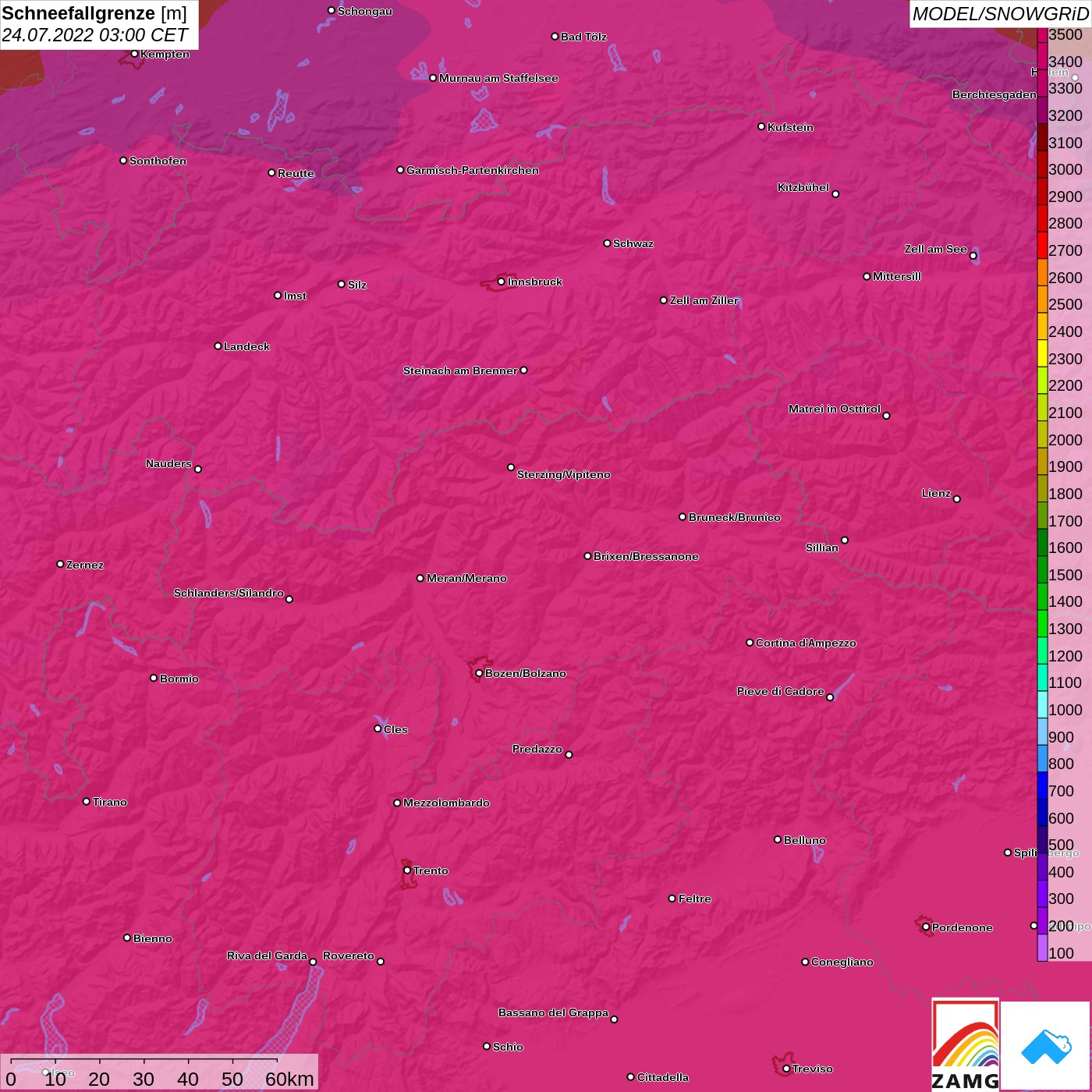Click the ZAMG rainbow logo
The height and width of the screenshot is (1092, 1092).
coord(965,1045)
